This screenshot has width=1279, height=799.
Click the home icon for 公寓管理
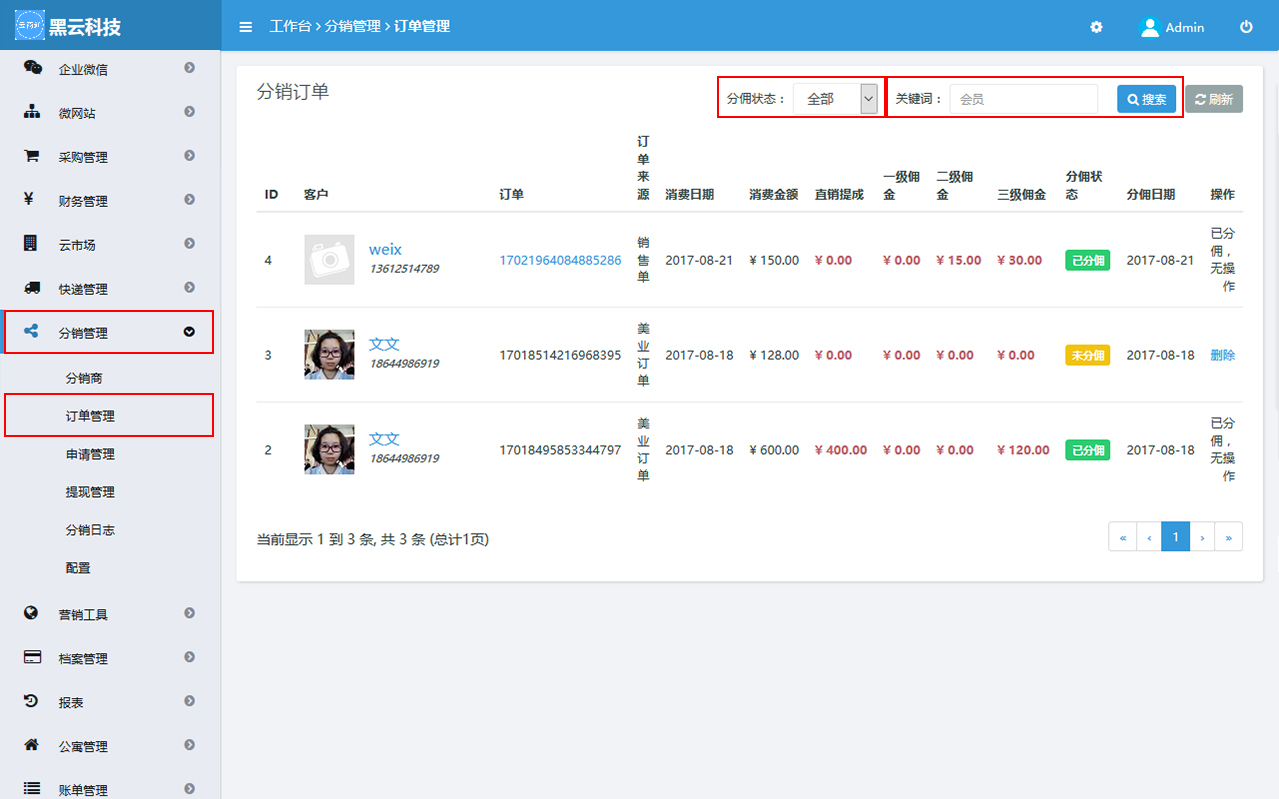click(x=31, y=745)
